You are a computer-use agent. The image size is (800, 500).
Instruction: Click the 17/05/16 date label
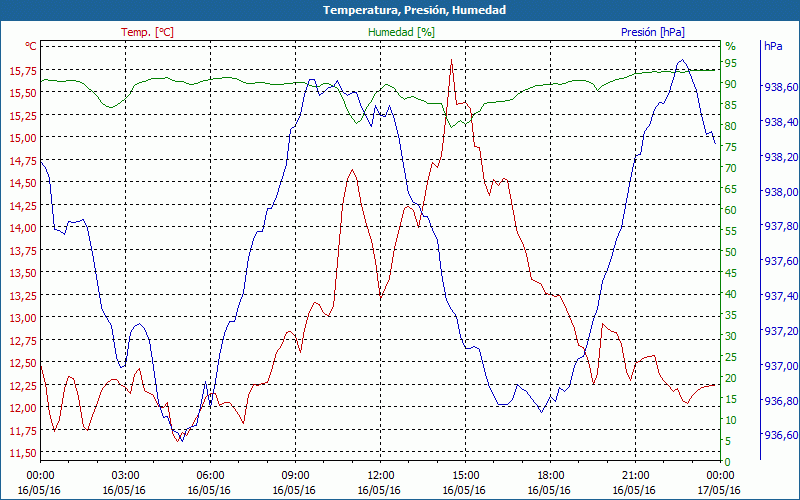tap(719, 490)
